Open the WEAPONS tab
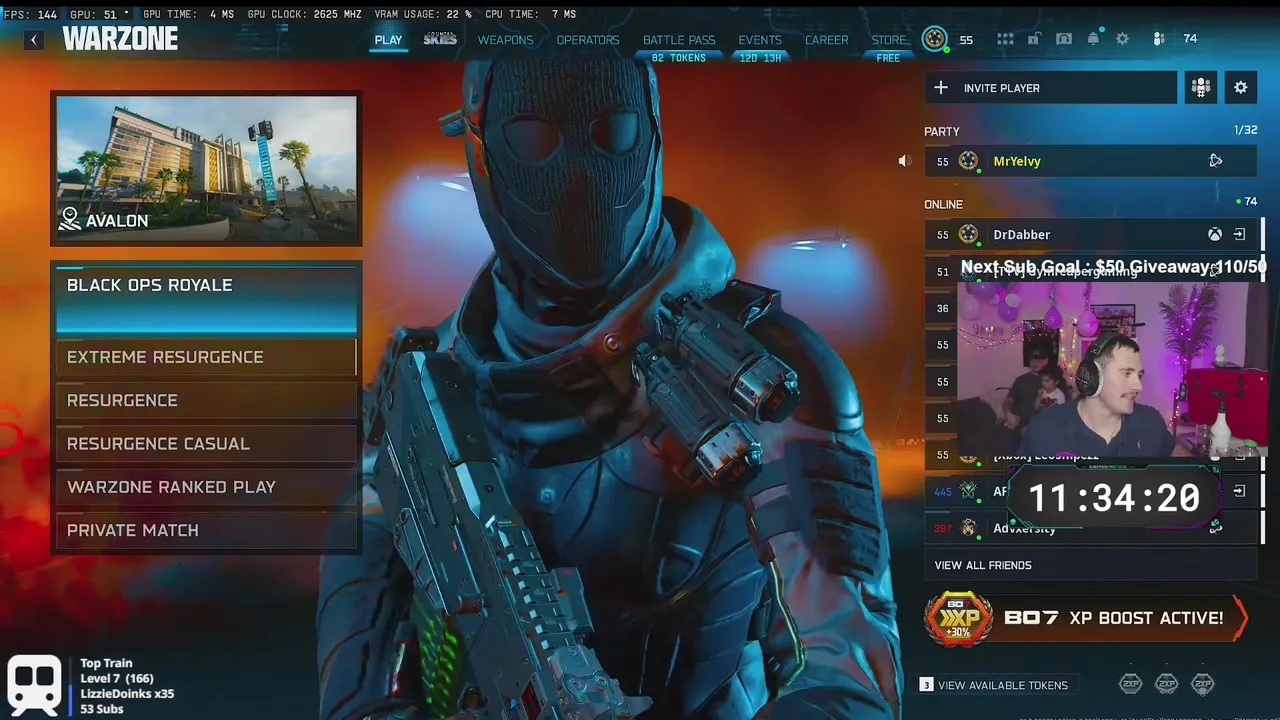 [x=505, y=40]
